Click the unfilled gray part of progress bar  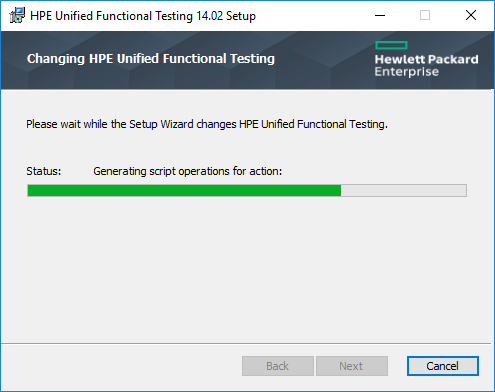[x=404, y=191]
